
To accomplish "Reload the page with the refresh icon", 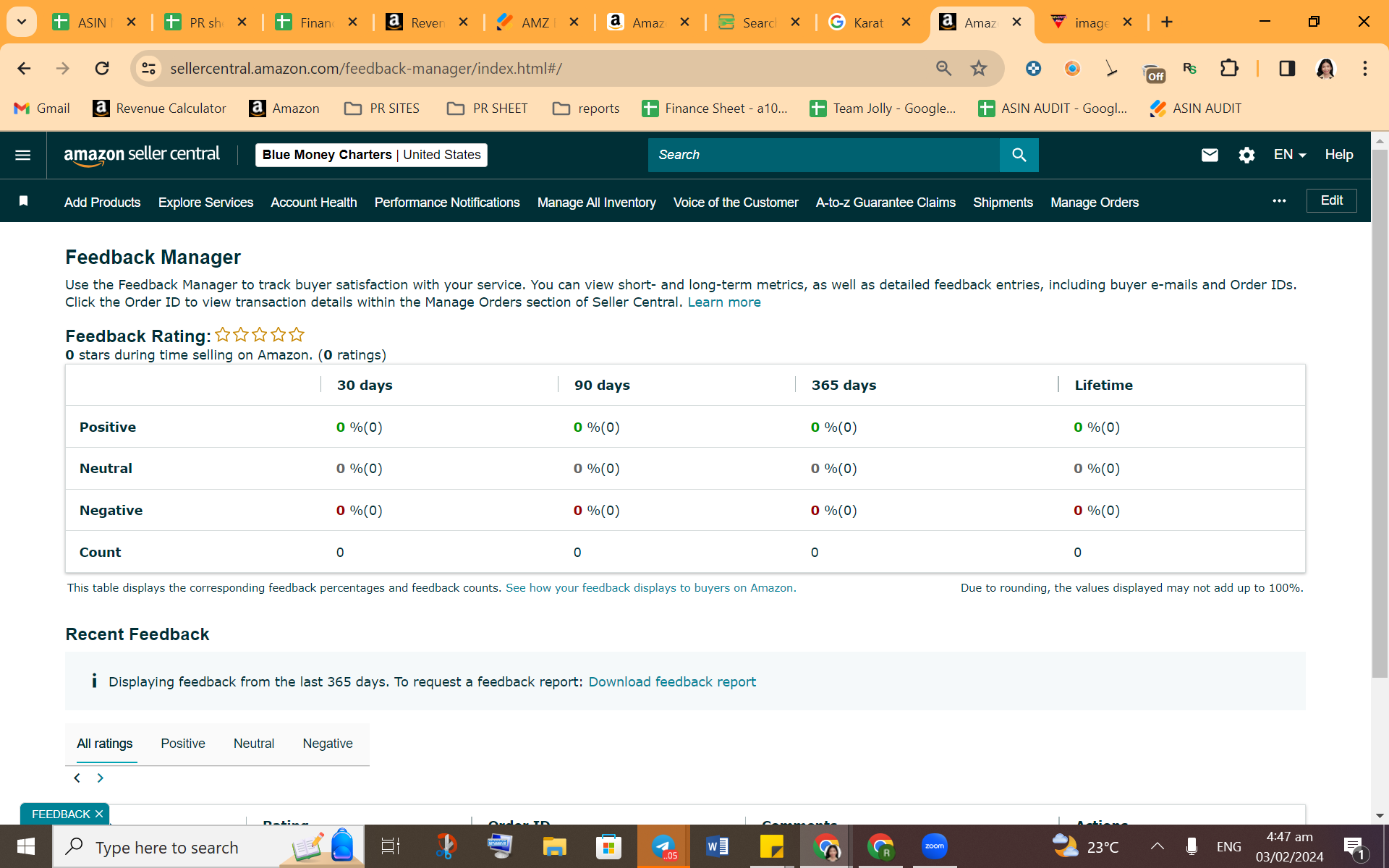I will click(x=102, y=68).
